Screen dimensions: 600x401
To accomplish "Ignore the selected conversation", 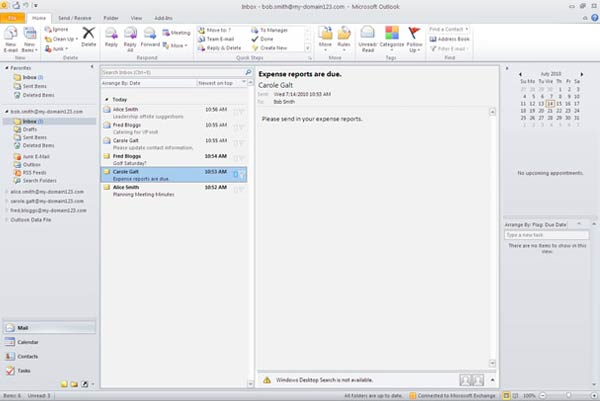I will (56, 29).
